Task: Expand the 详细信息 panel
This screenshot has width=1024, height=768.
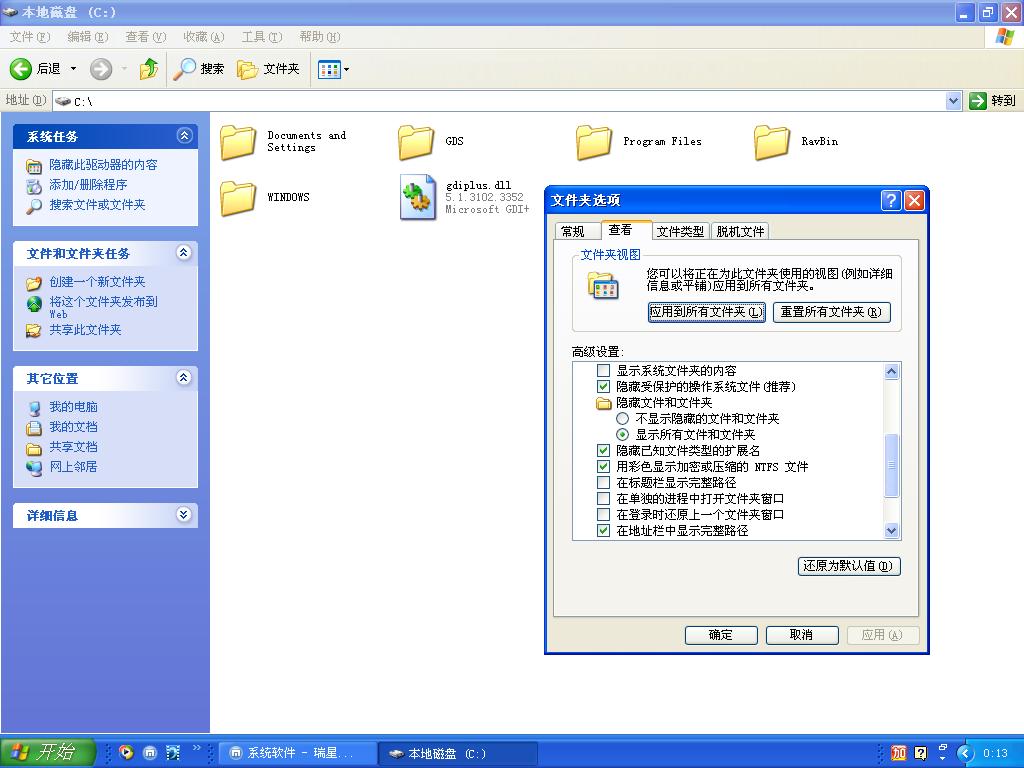Action: pyautogui.click(x=184, y=515)
